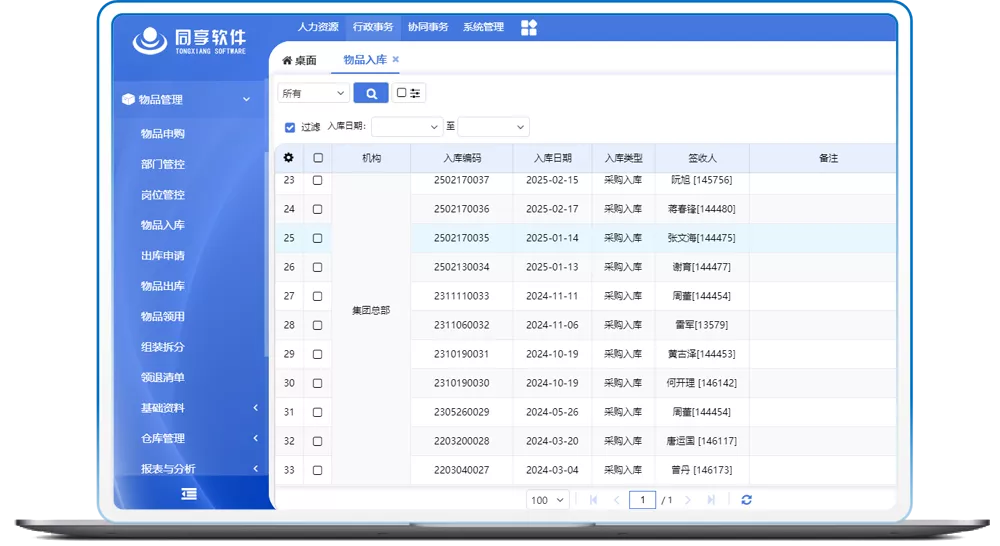Close the 物品入库 tab
Viewport: 1000px width, 546px height.
(x=395, y=59)
